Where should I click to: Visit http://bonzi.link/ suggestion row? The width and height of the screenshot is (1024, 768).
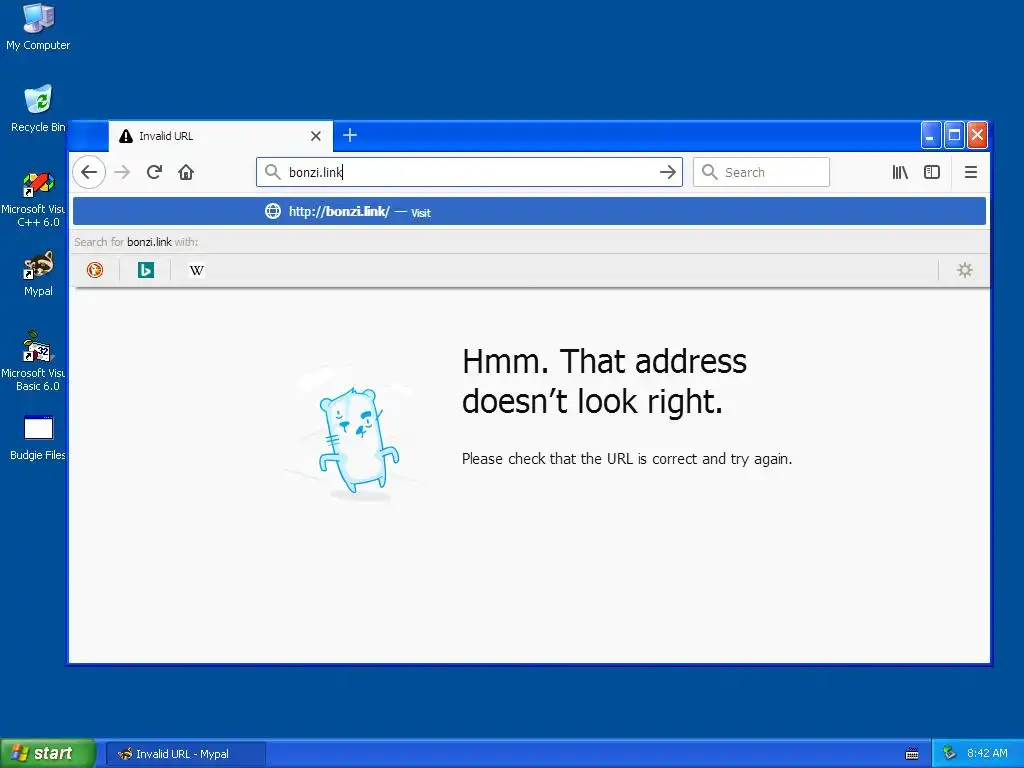click(x=529, y=212)
